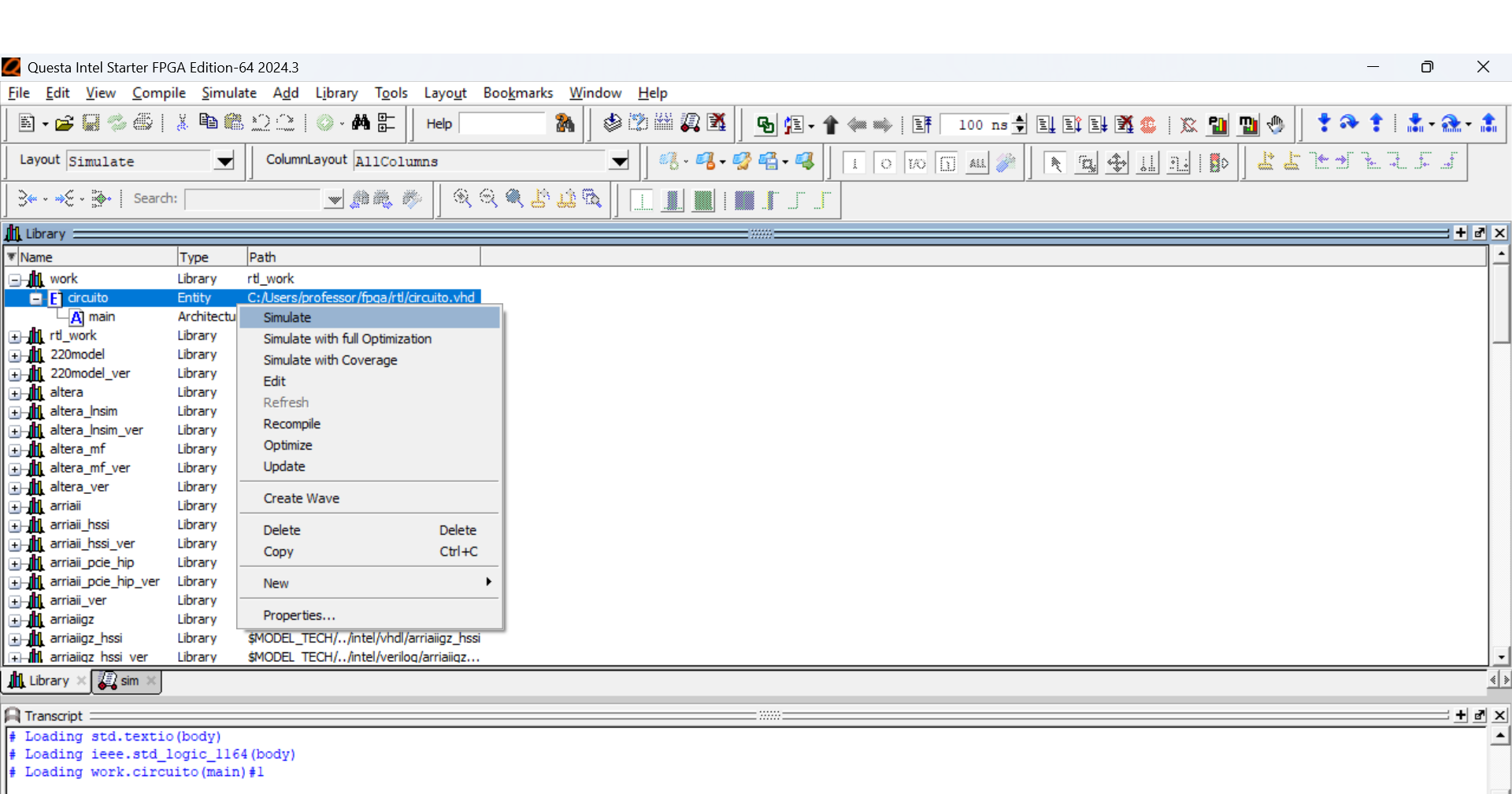Open the Compile menu in menu bar
Screen dimensions: 1512x794
click(x=158, y=93)
